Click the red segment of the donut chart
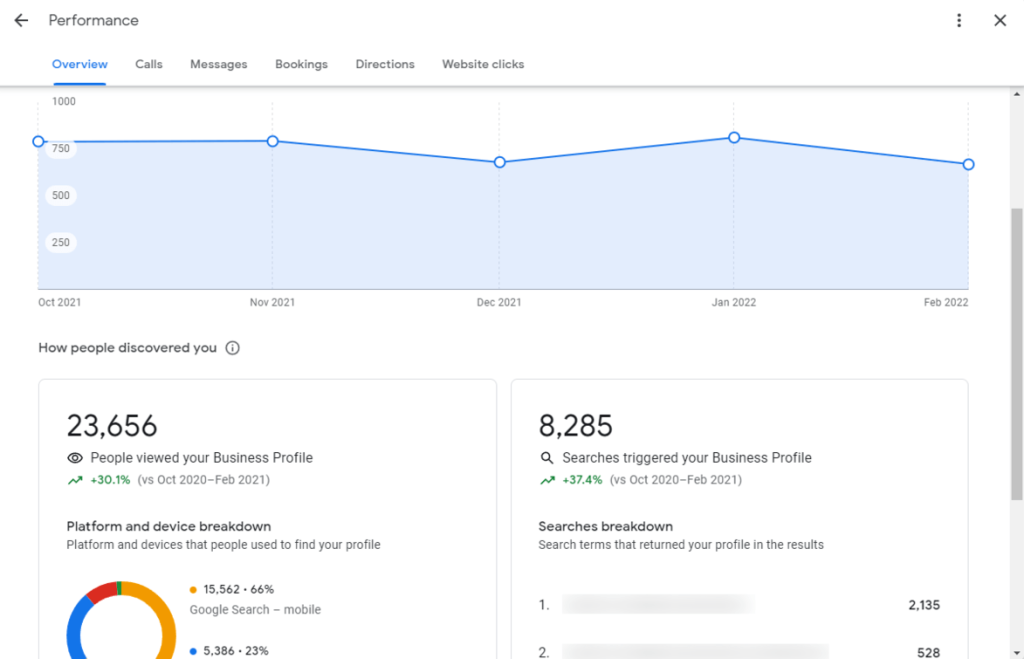Image resolution: width=1024 pixels, height=659 pixels. [x=103, y=592]
